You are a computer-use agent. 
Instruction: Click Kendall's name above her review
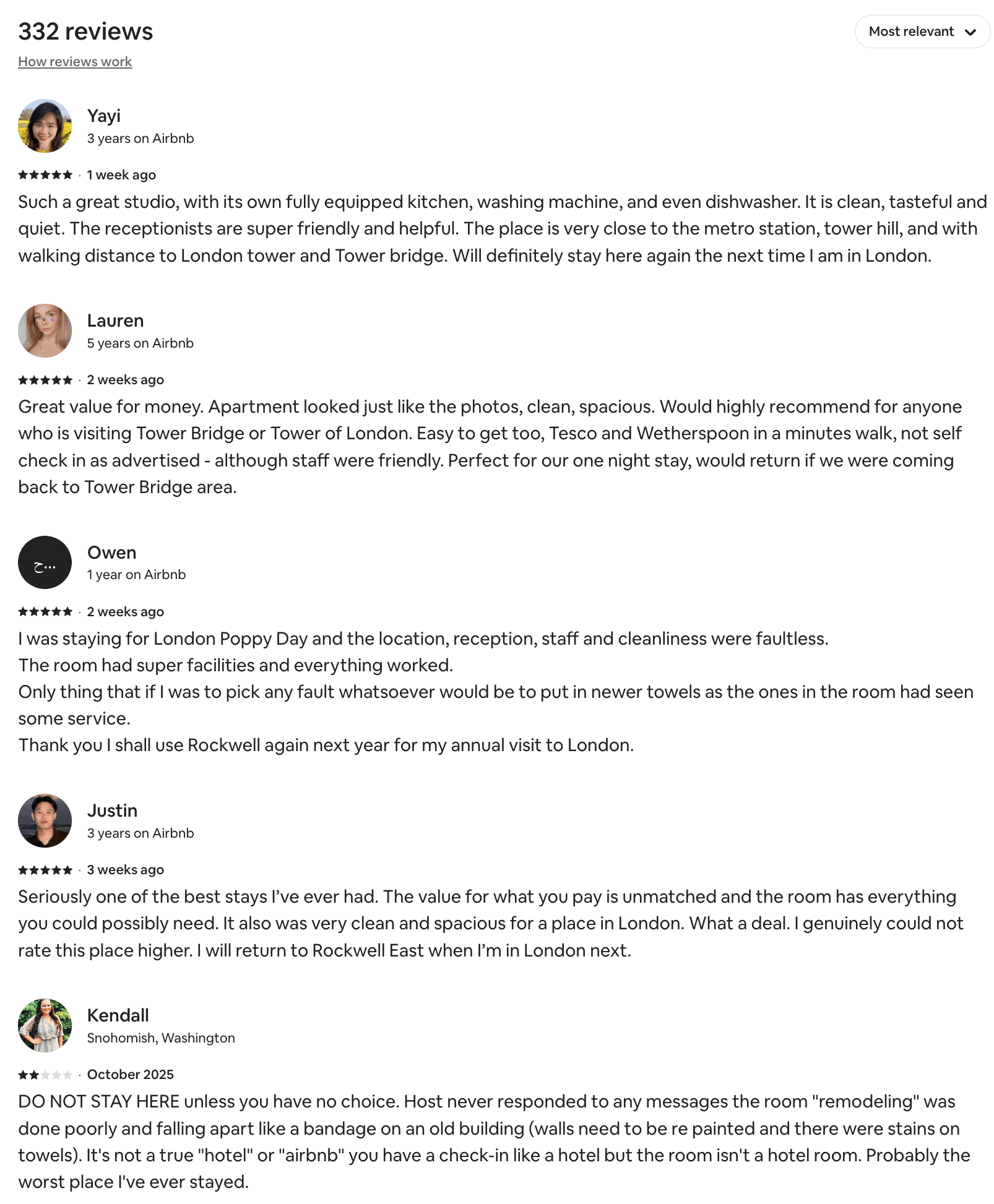118,1015
